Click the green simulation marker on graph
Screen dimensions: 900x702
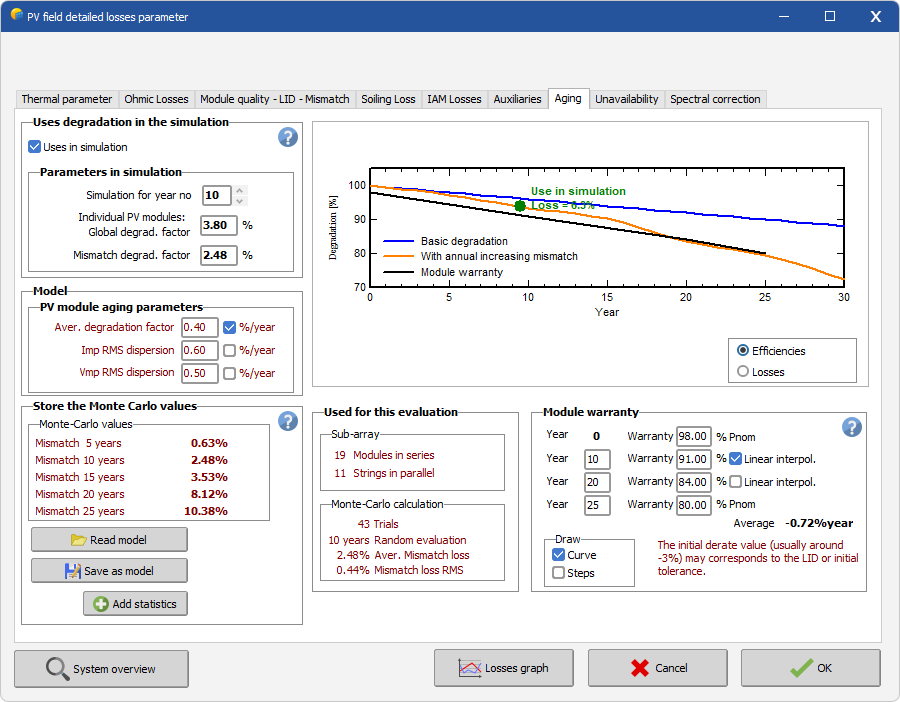pos(520,206)
